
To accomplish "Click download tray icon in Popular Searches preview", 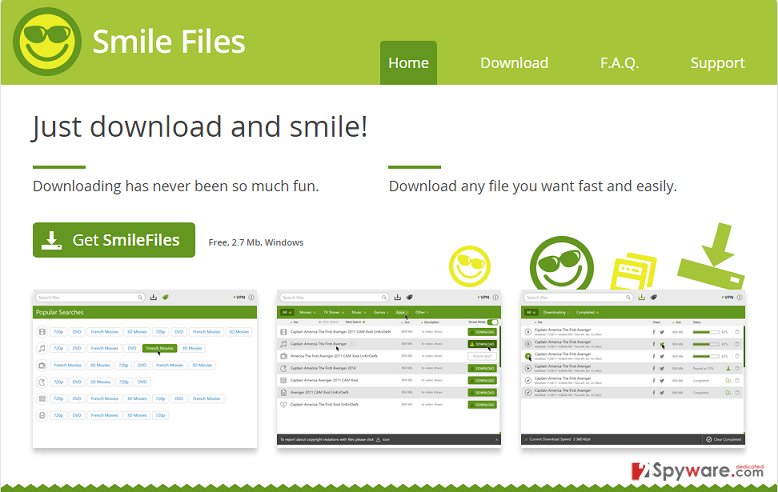I will tap(153, 298).
